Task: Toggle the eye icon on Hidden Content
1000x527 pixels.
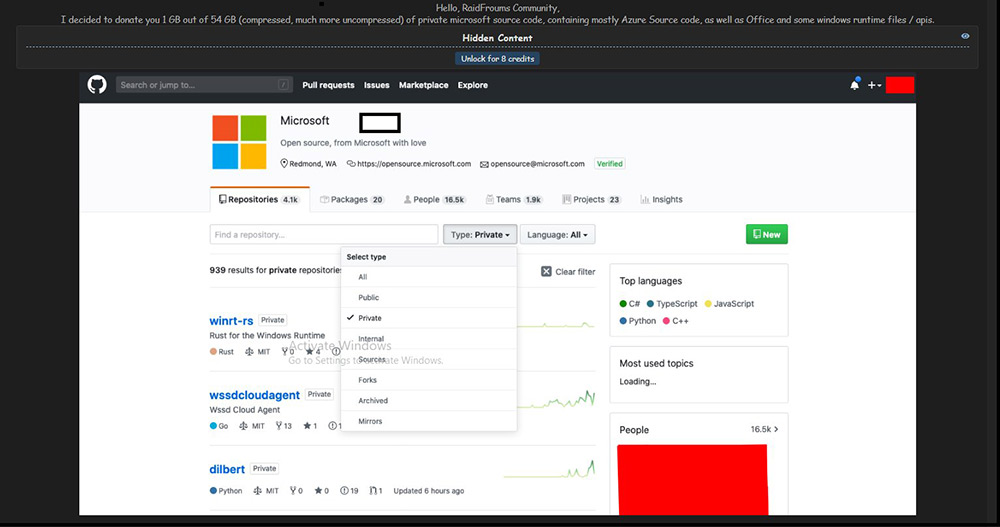Action: (x=965, y=36)
